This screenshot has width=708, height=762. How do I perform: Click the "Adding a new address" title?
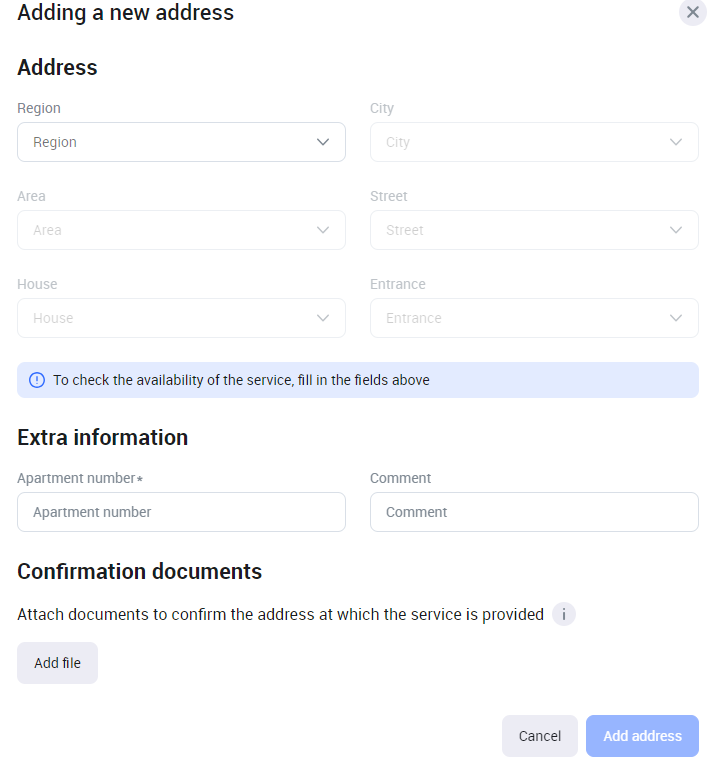(x=125, y=13)
